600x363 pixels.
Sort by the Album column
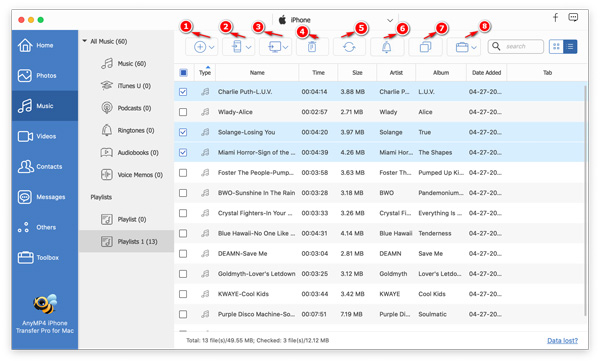[x=441, y=72]
